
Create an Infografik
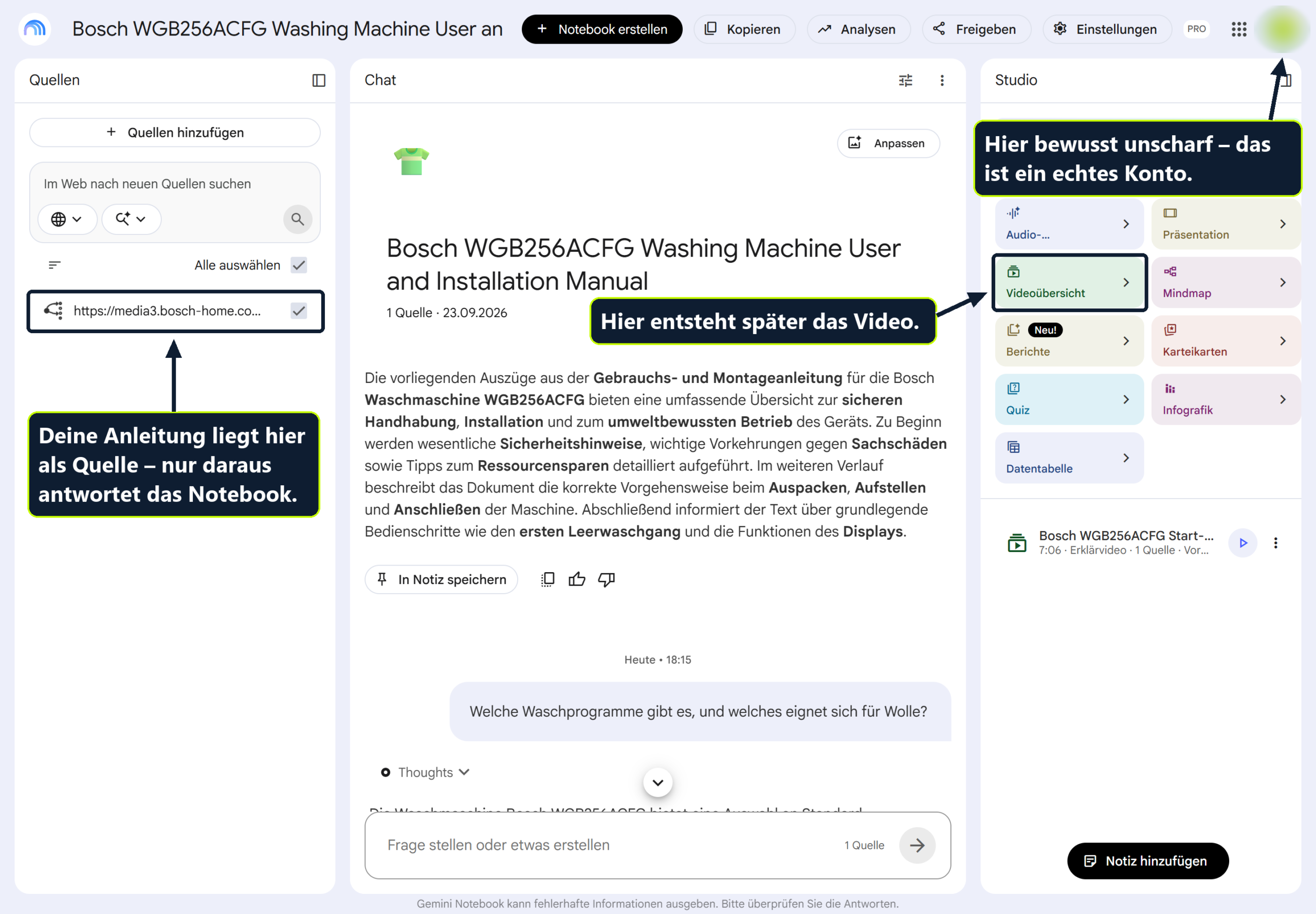tap(1226, 399)
